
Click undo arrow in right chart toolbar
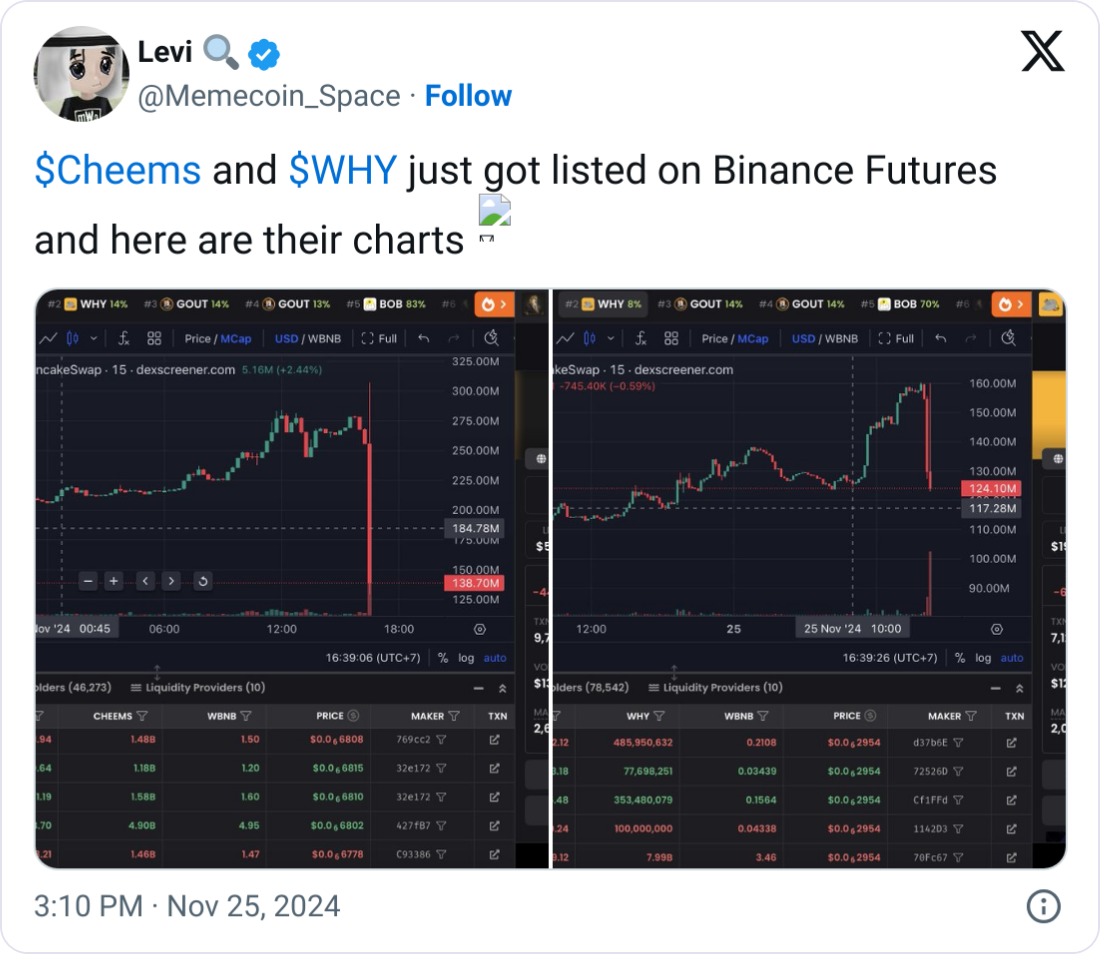coord(941,338)
